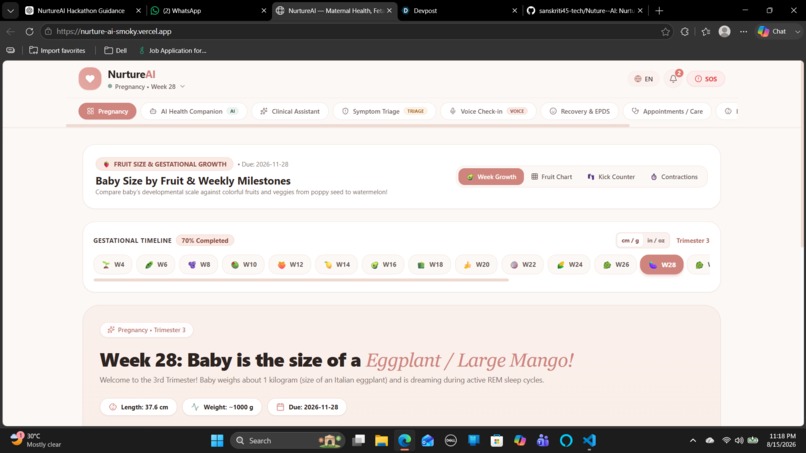This screenshot has width=806, height=453.
Task: Click the Trimester 3 label
Action: [692, 240]
